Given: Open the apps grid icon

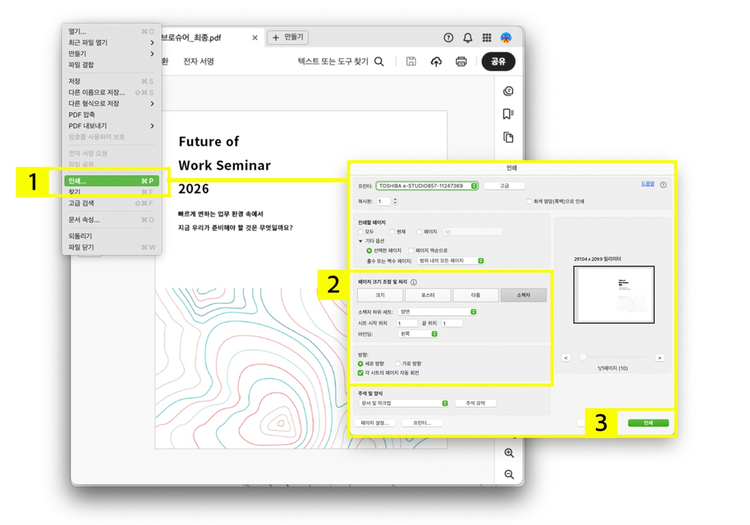Looking at the screenshot, I should click(486, 37).
